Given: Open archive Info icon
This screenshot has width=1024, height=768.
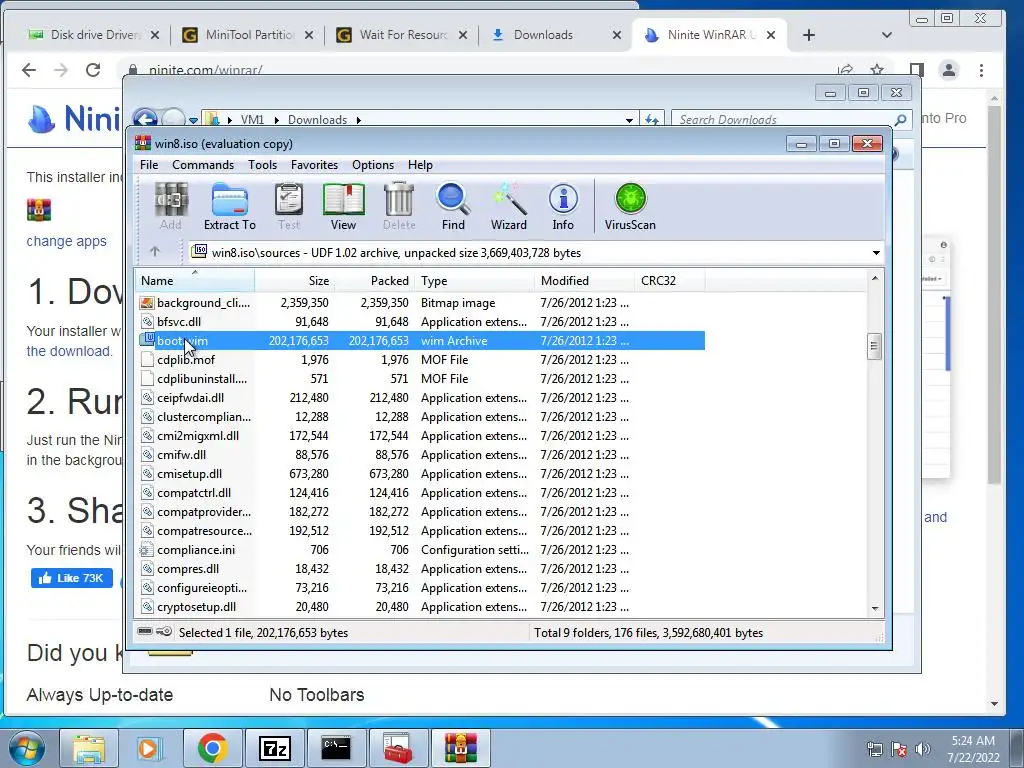Looking at the screenshot, I should tap(563, 206).
